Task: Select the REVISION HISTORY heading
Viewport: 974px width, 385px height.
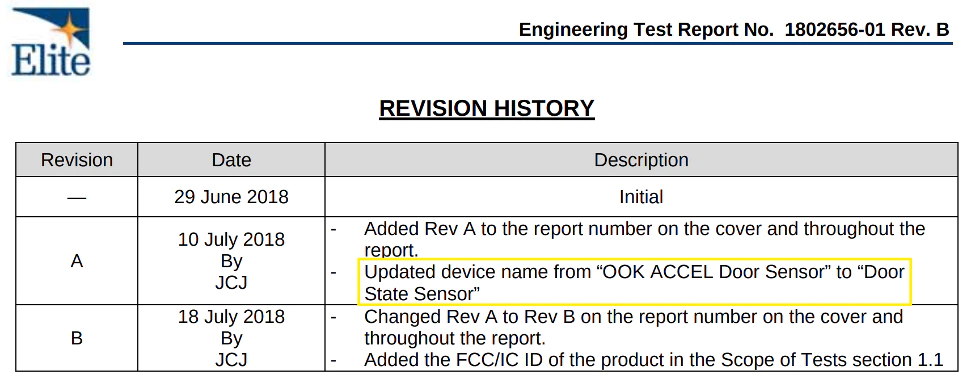Action: point(486,109)
